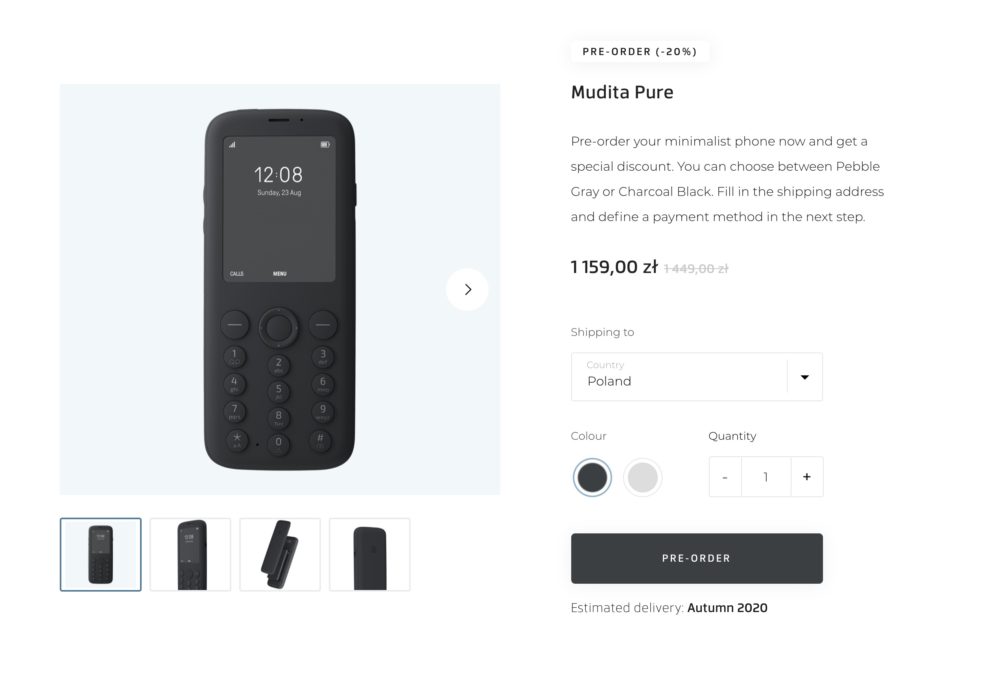Viewport: 1000px width, 686px height.
Task: Click the Estimated delivery Autumn 2020 text
Action: [669, 608]
